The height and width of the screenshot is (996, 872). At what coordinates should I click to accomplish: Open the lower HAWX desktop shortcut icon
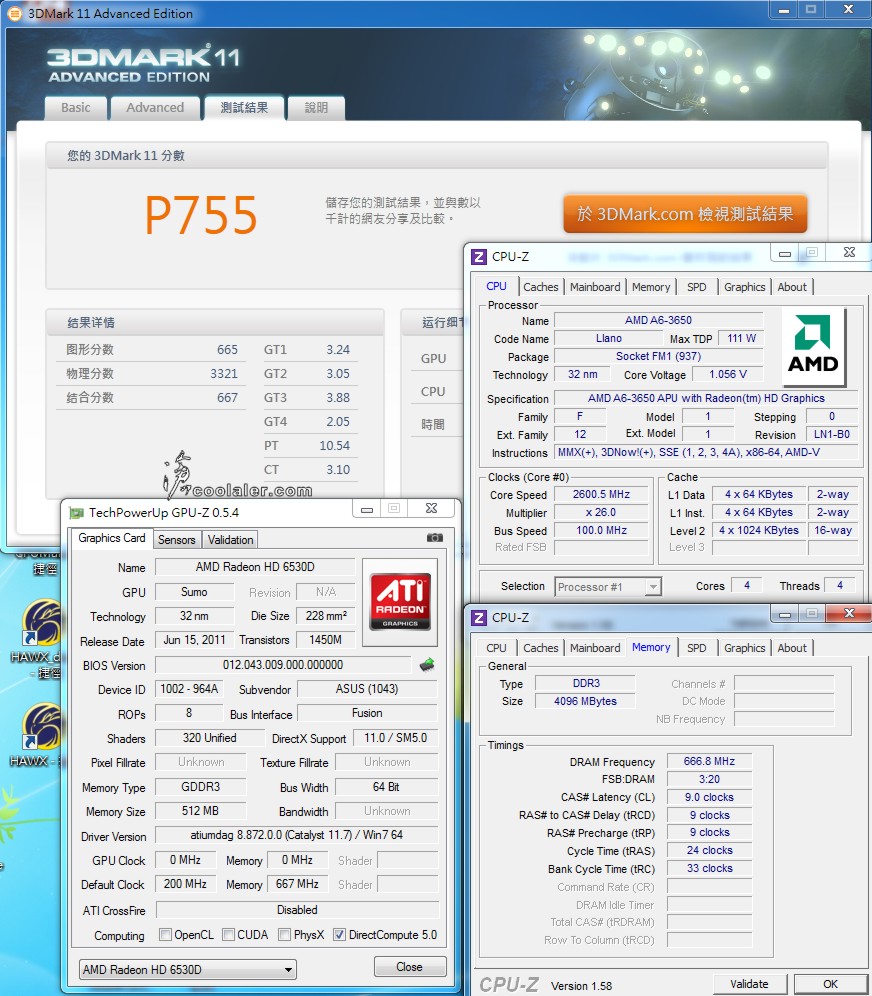click(40, 727)
